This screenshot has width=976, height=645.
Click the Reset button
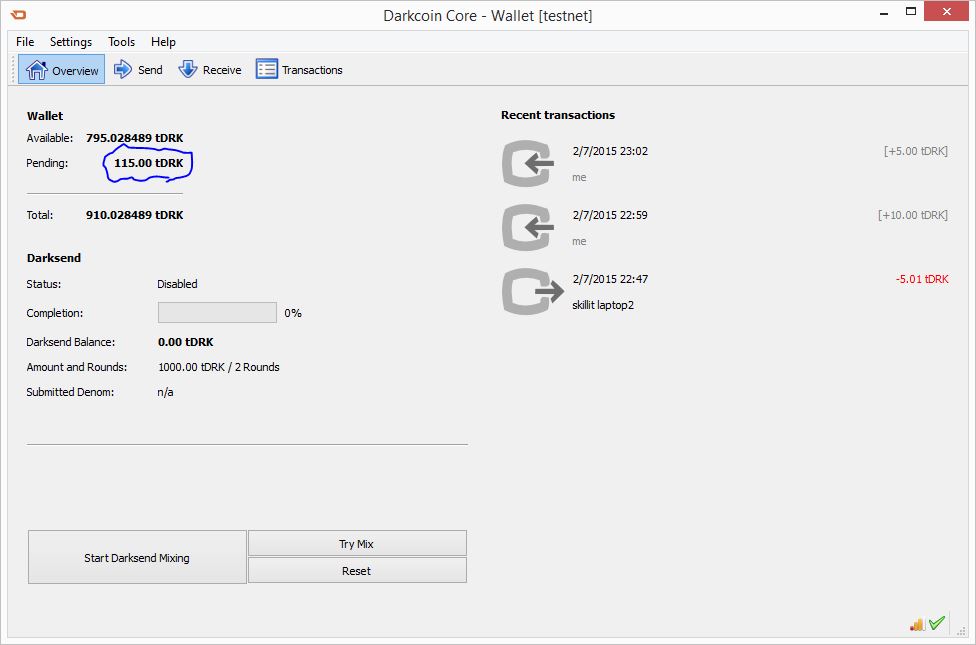click(x=357, y=570)
